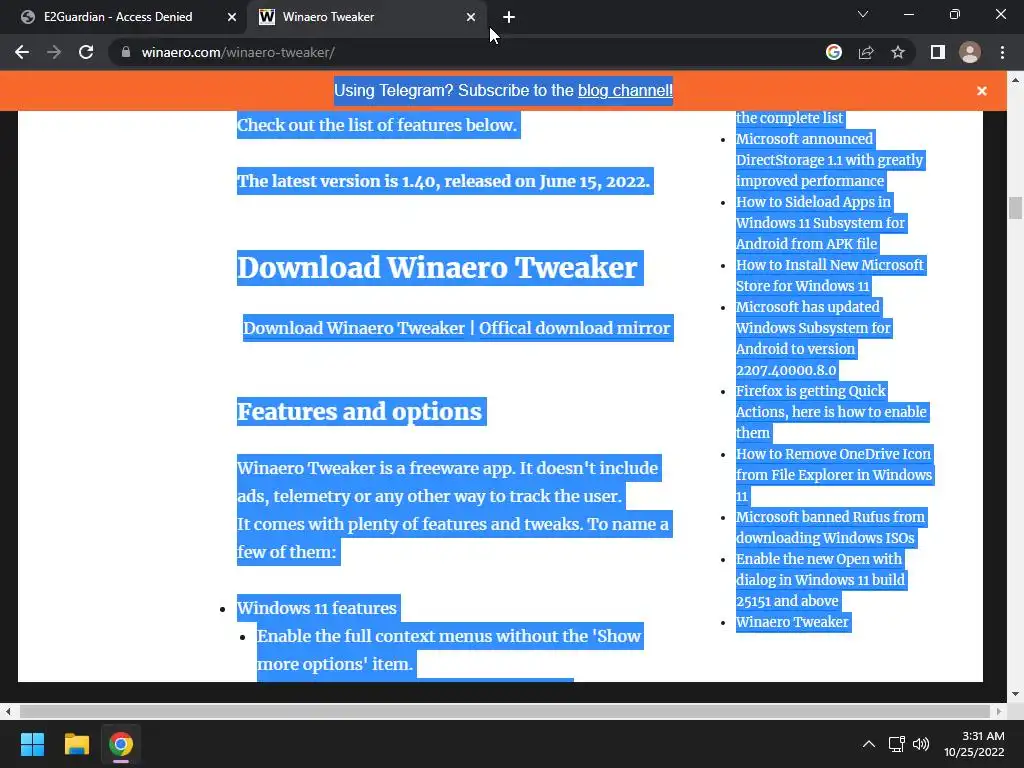This screenshot has width=1024, height=768.
Task: Open a new browser tab
Action: point(509,17)
